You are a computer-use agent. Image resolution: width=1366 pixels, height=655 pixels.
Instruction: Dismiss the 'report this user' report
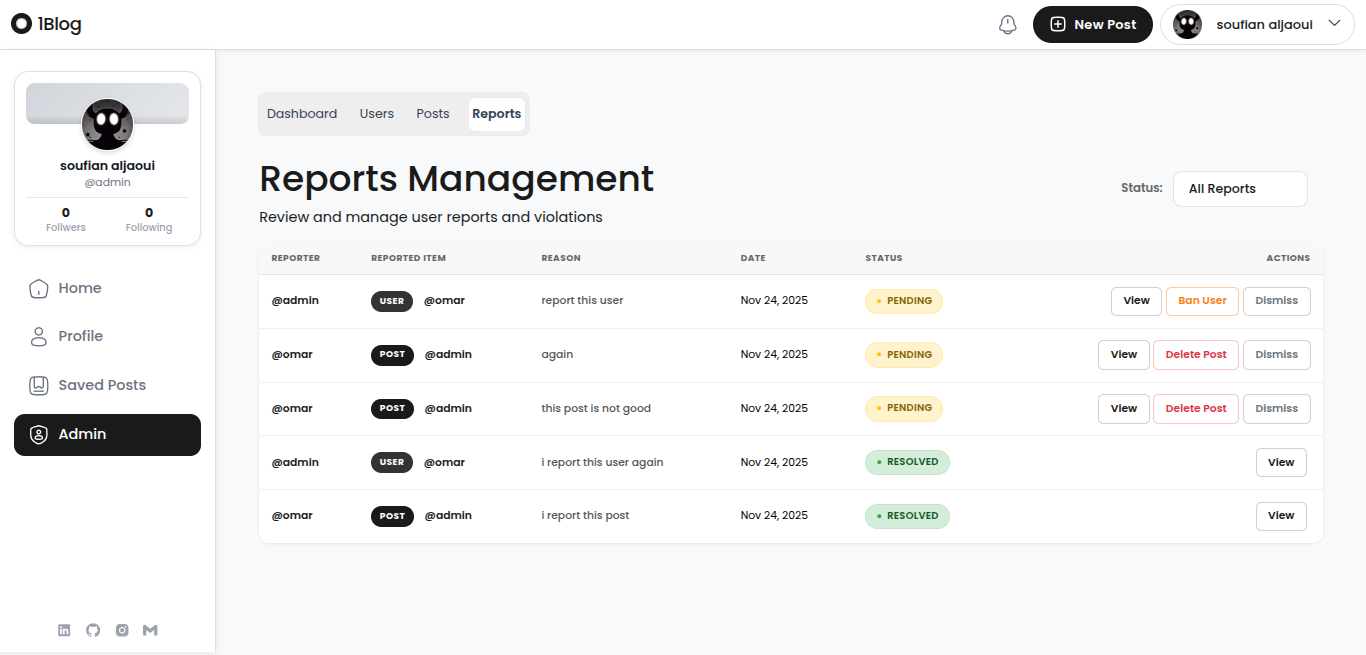[1276, 301]
